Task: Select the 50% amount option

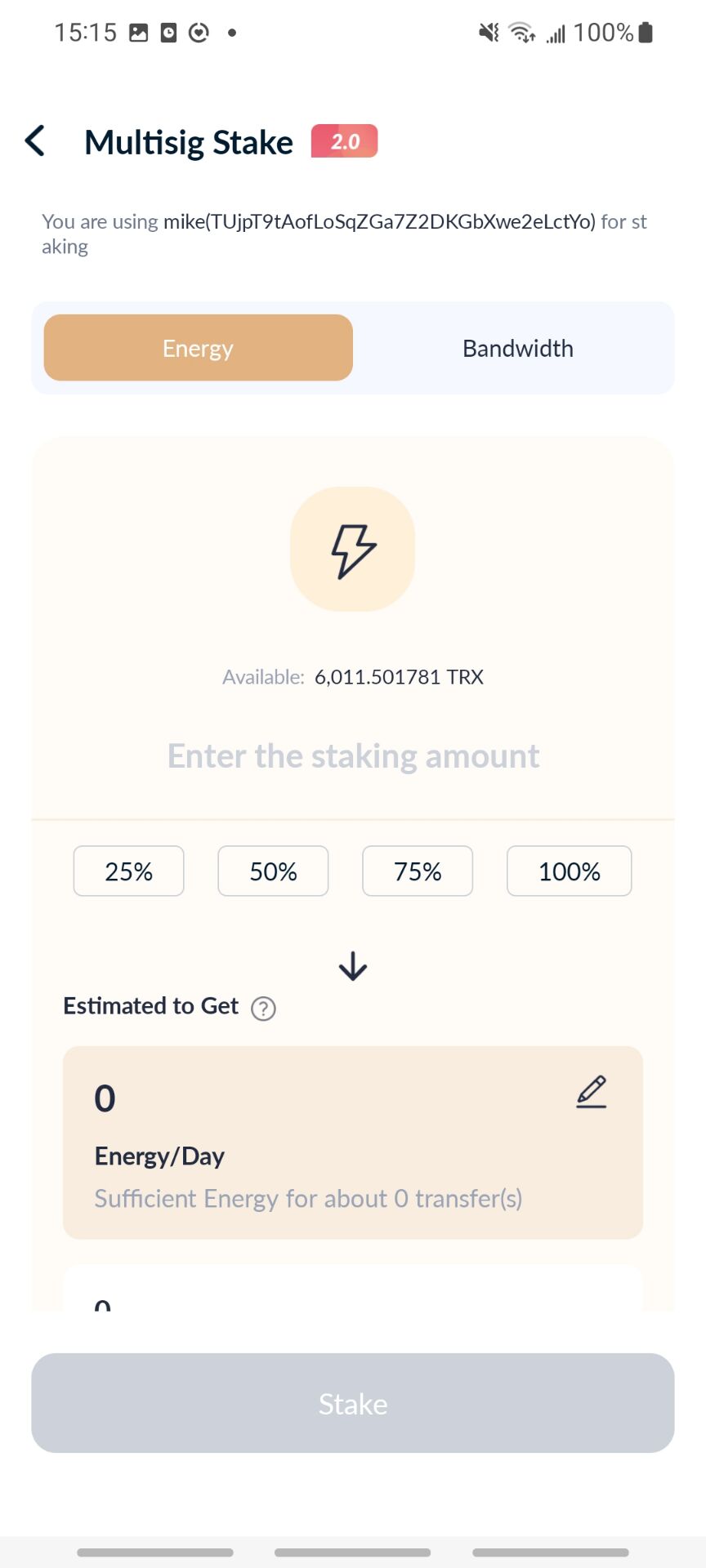Action: point(273,871)
